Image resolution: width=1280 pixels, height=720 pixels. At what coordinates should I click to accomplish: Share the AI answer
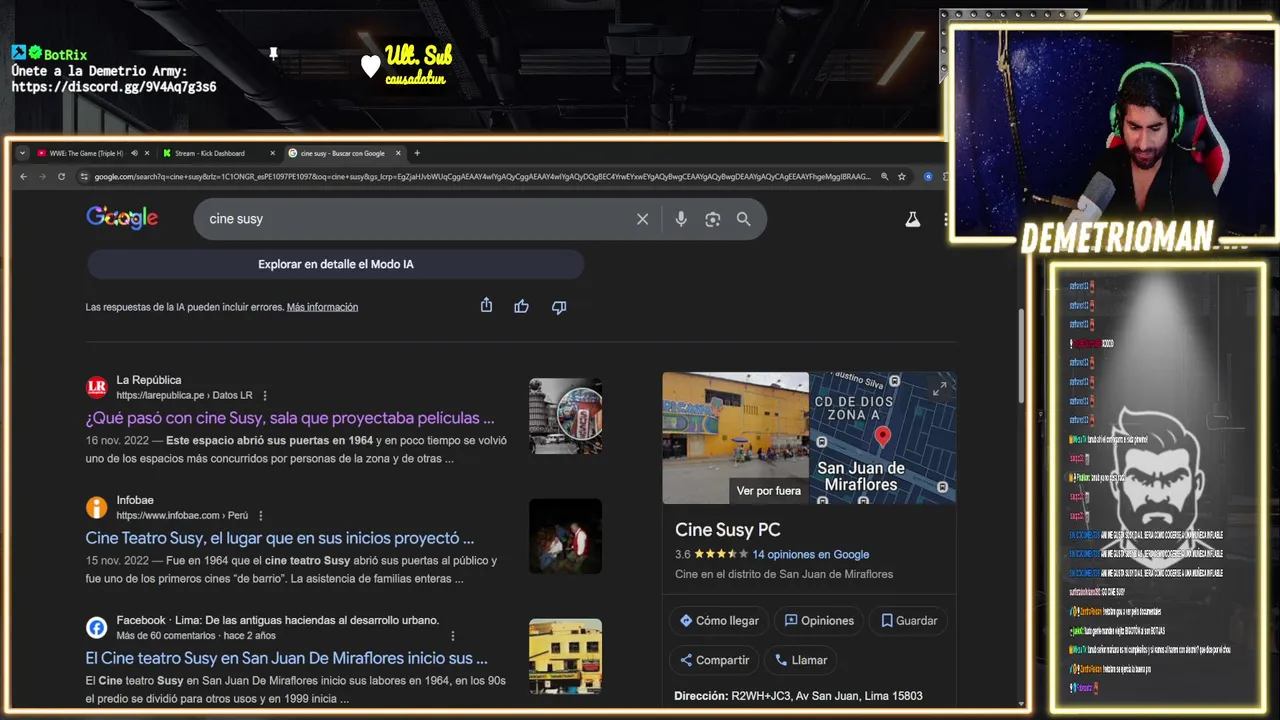486,306
